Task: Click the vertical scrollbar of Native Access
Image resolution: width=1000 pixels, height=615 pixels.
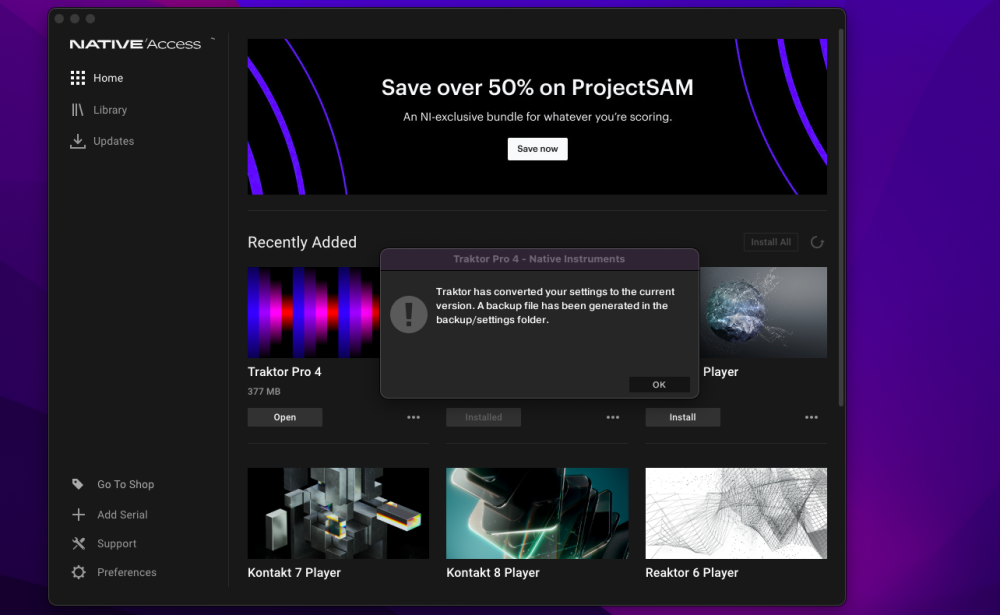Action: 841,217
